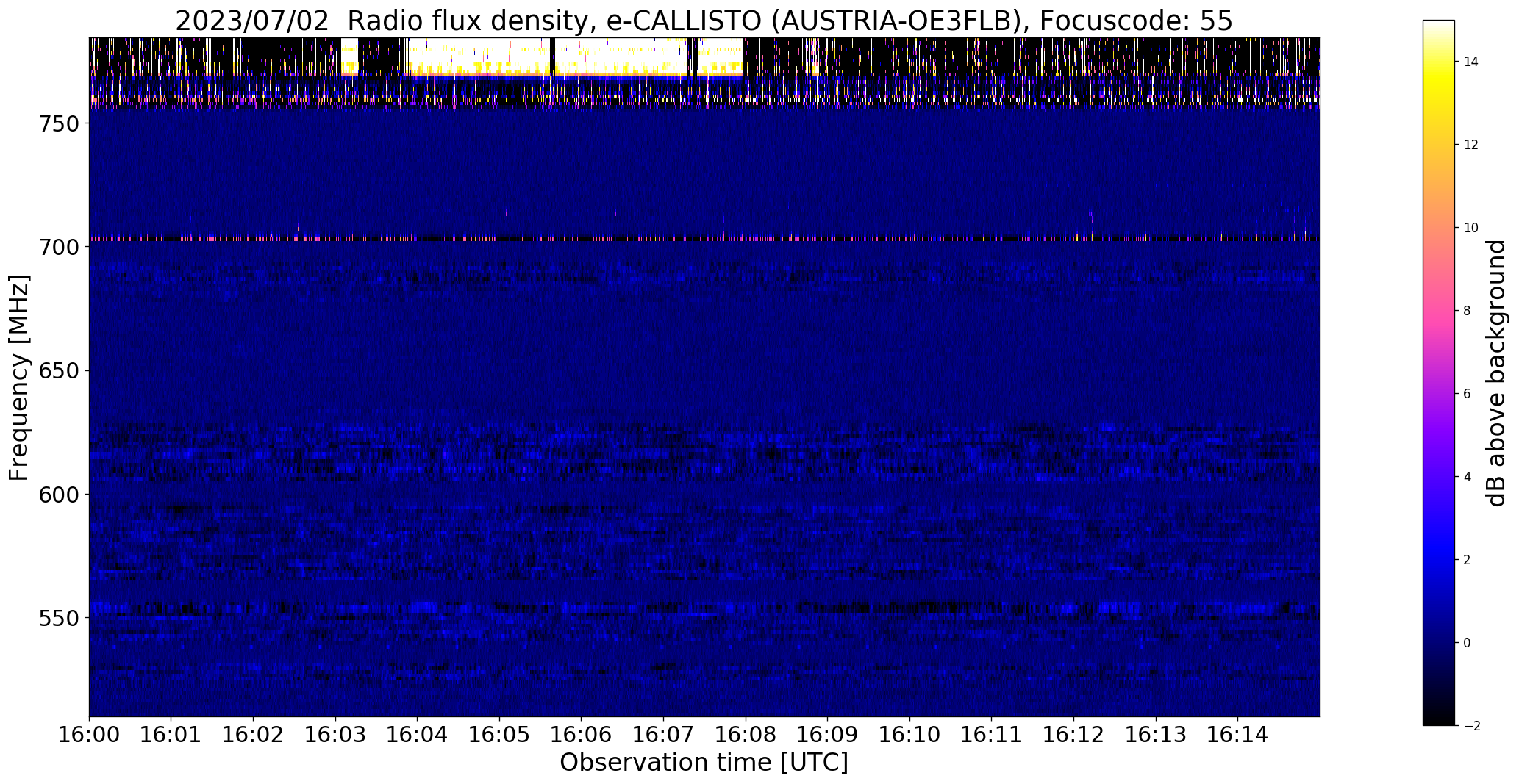Click the 16:13 time tick label

tap(1156, 734)
